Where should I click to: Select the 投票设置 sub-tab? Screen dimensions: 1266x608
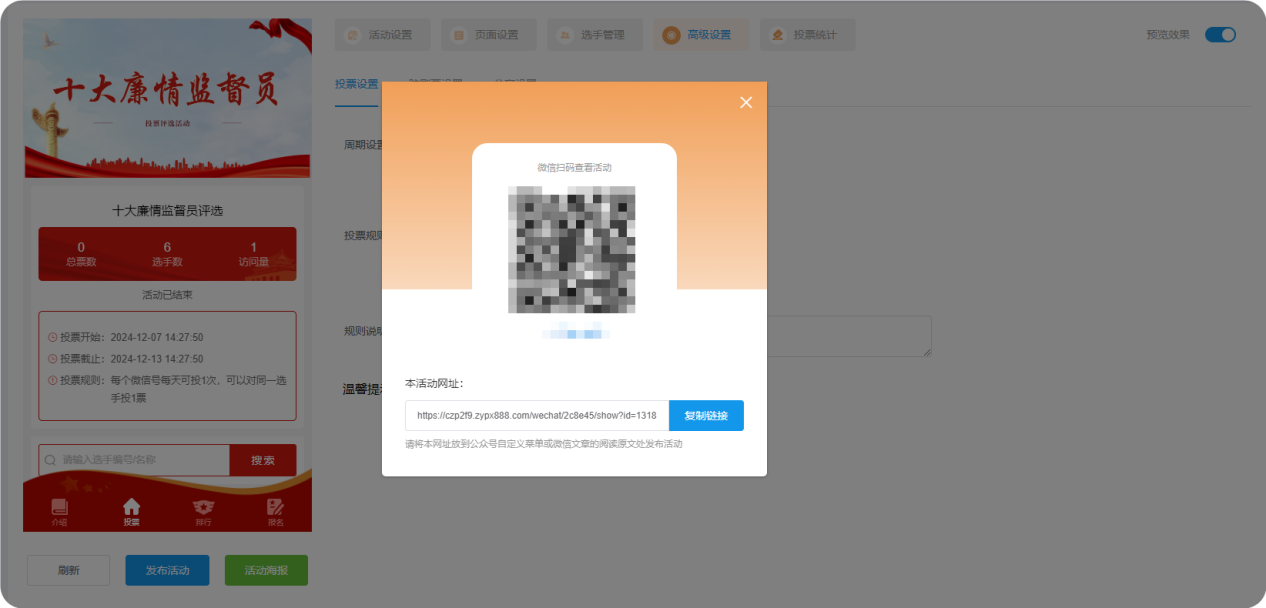click(x=356, y=84)
